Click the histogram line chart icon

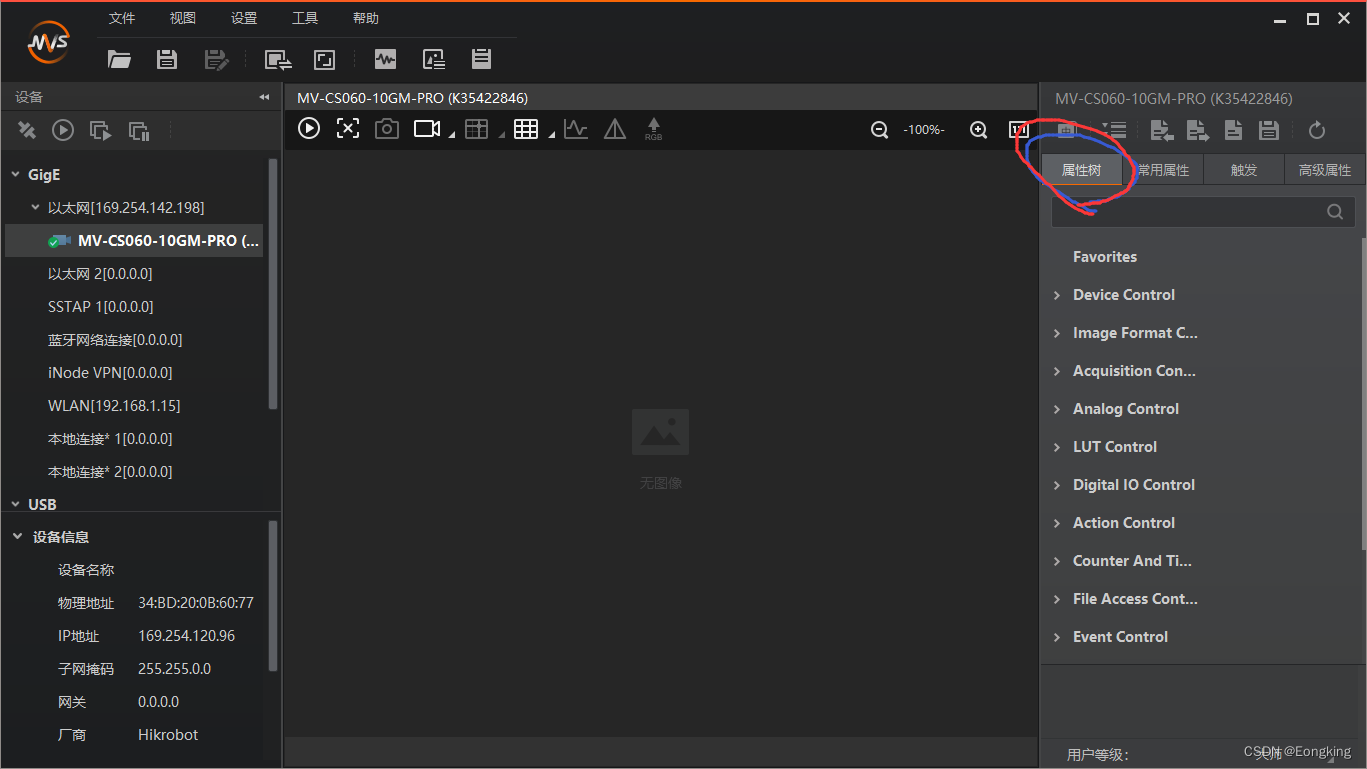pos(576,129)
